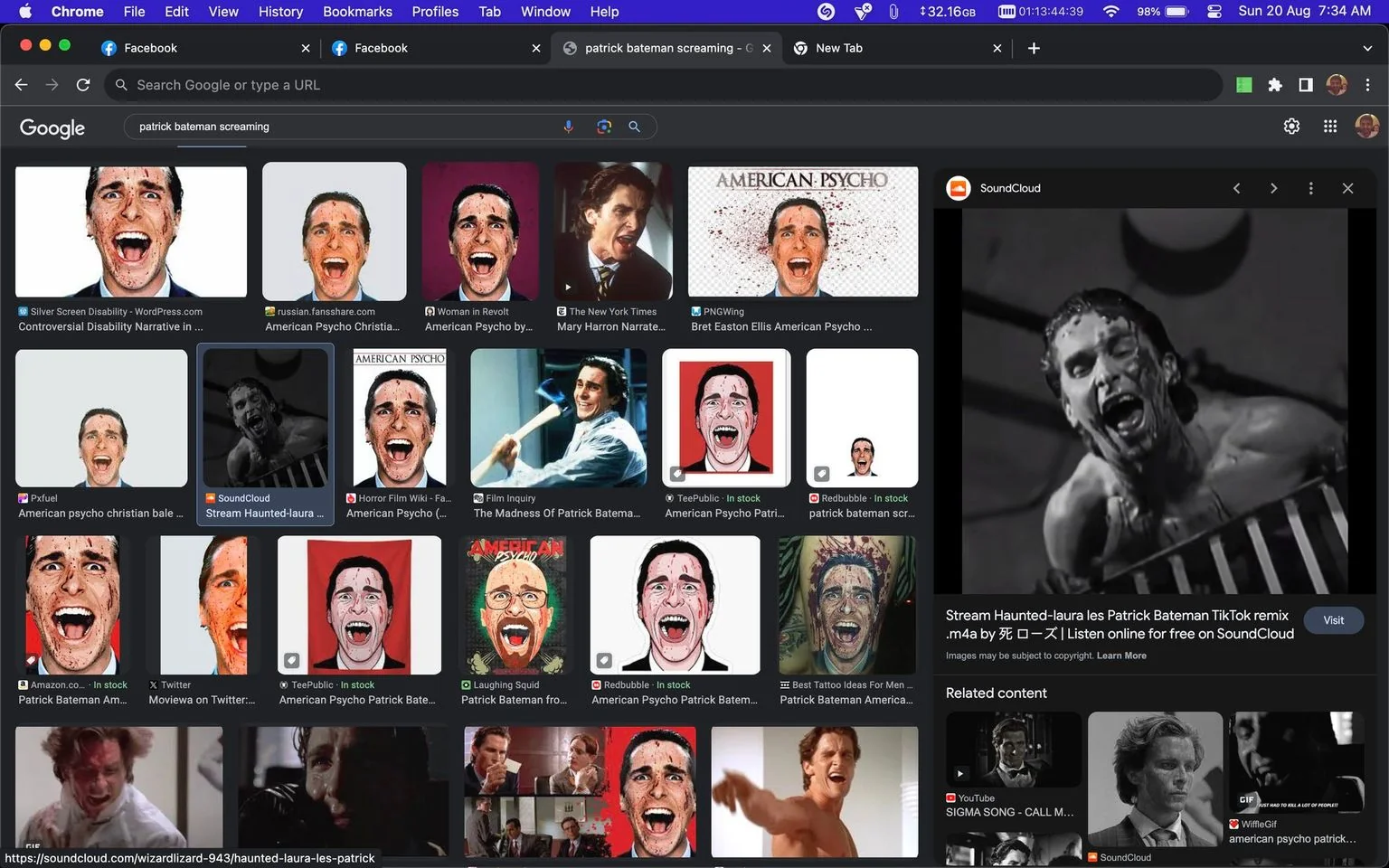Screen dimensions: 1389x868
Task: Open three-dot options in SoundCloud preview
Action: [x=1310, y=188]
